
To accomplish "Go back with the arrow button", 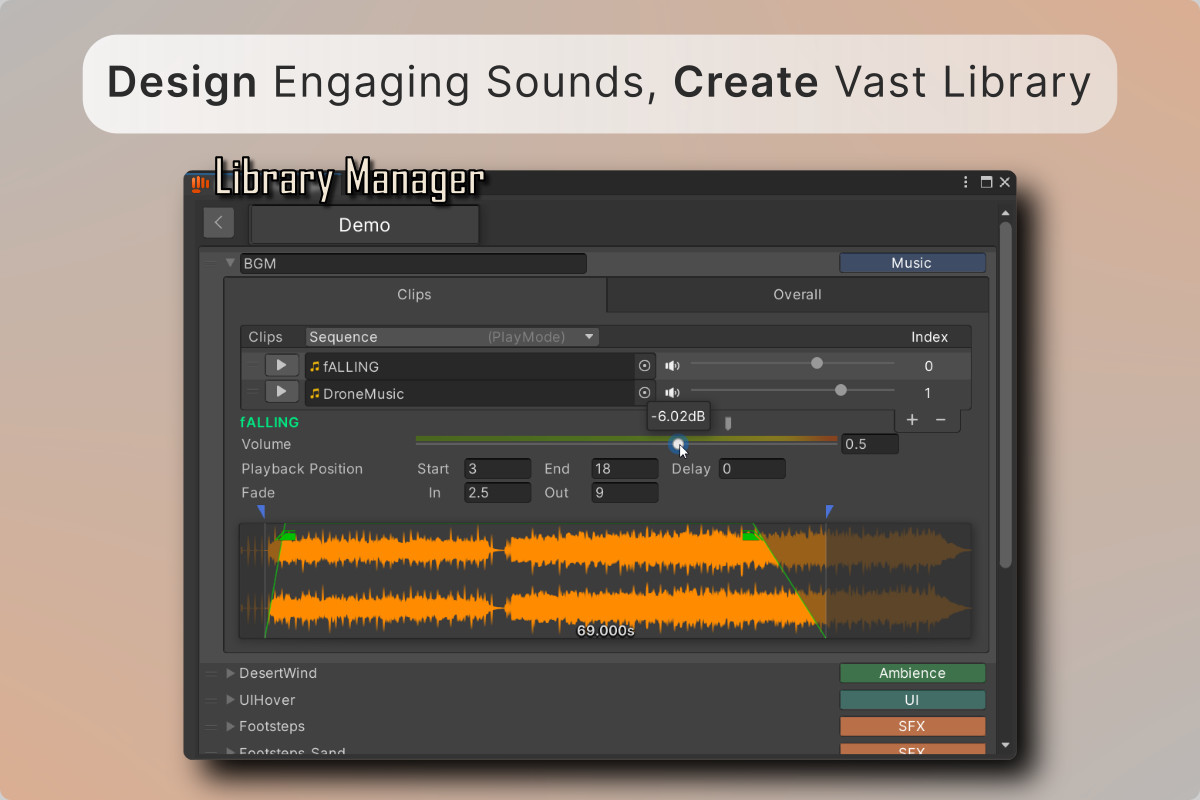I will click(218, 223).
